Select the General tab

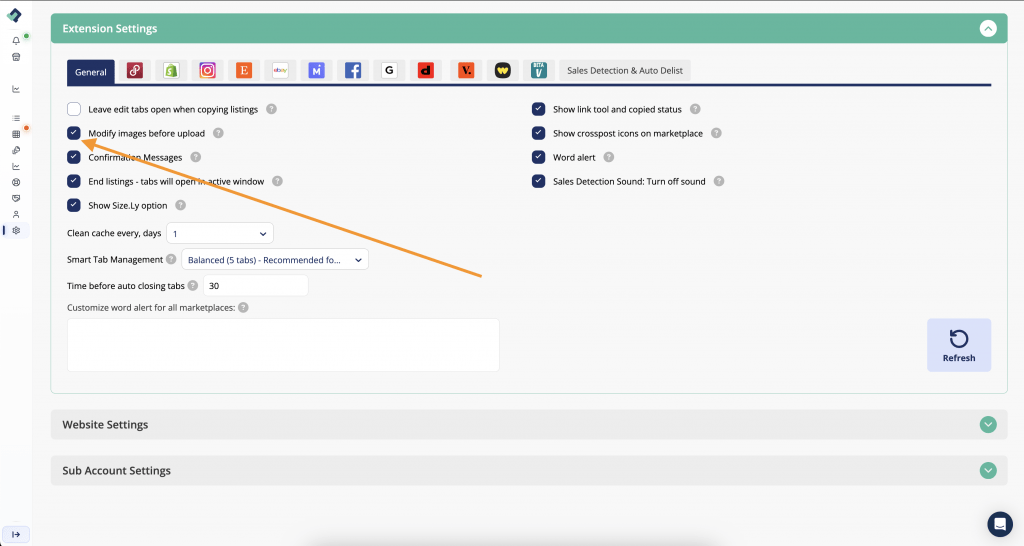pyautogui.click(x=91, y=72)
